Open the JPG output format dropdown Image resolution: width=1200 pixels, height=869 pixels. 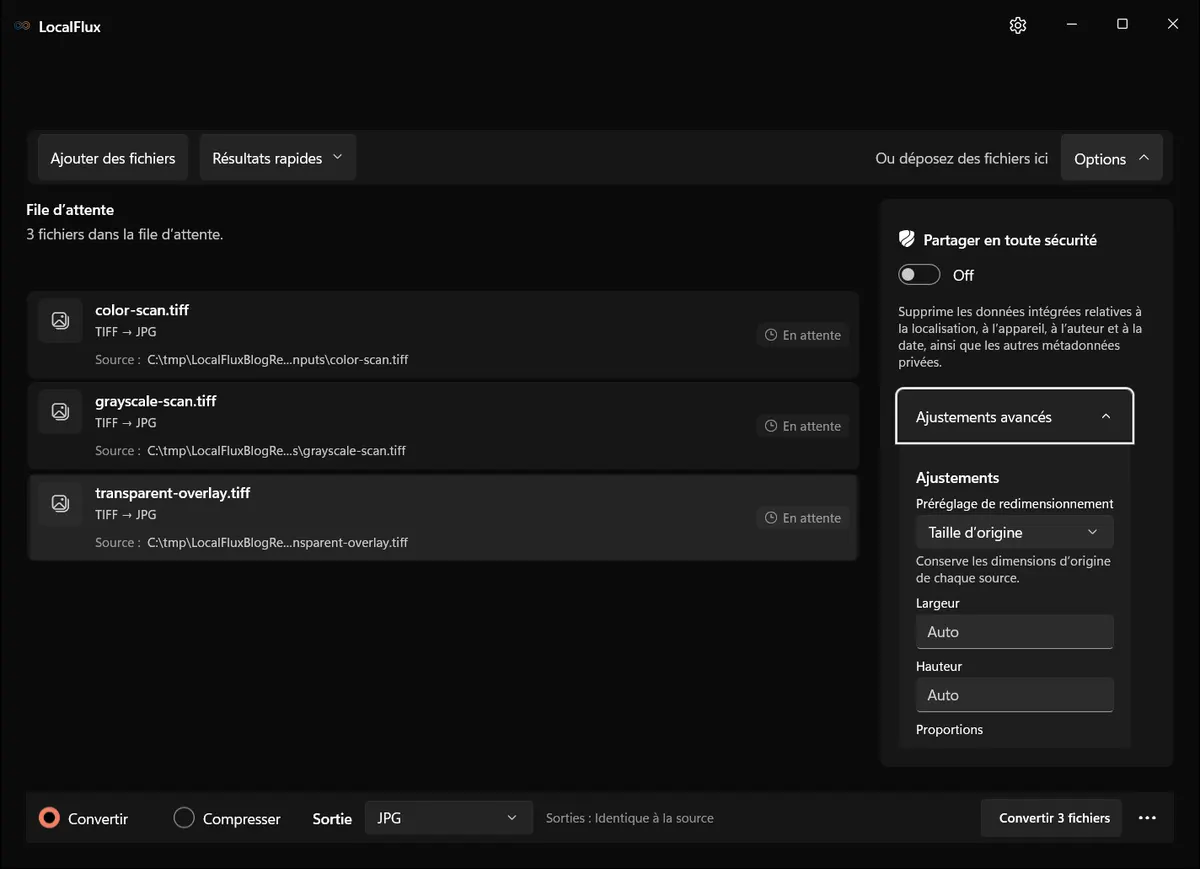[x=448, y=818]
